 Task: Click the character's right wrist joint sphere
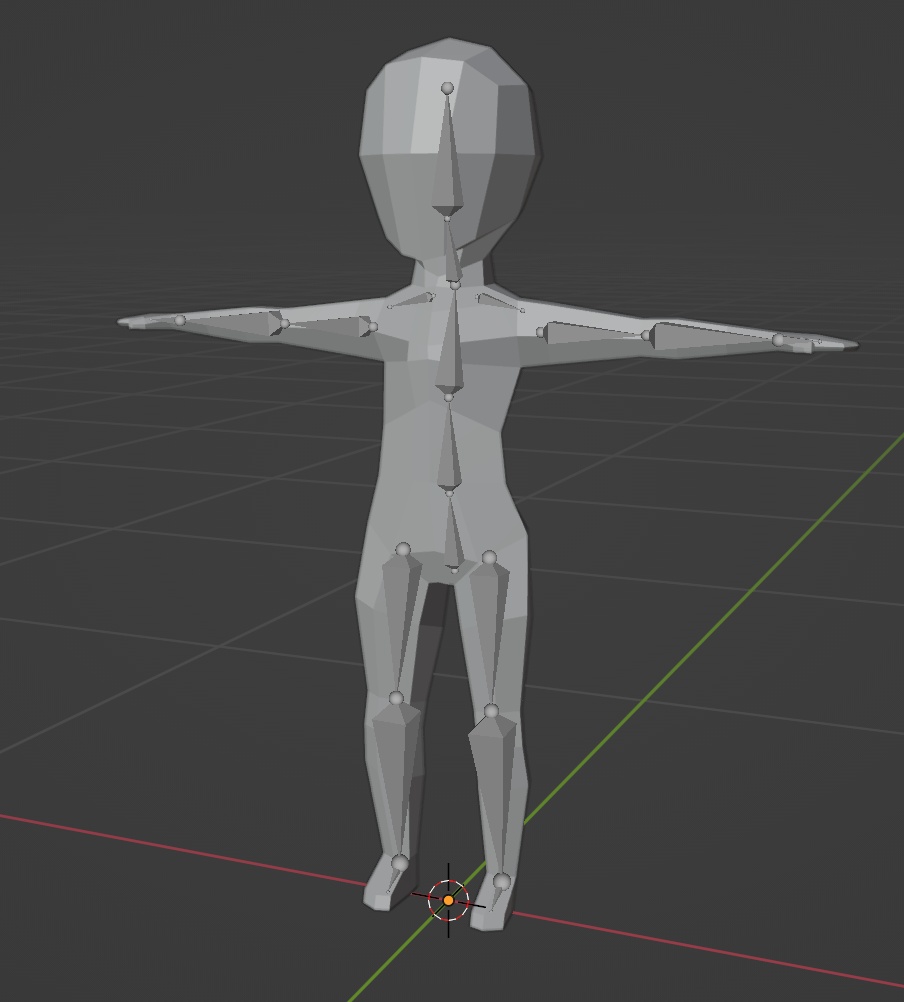pyautogui.click(x=180, y=320)
